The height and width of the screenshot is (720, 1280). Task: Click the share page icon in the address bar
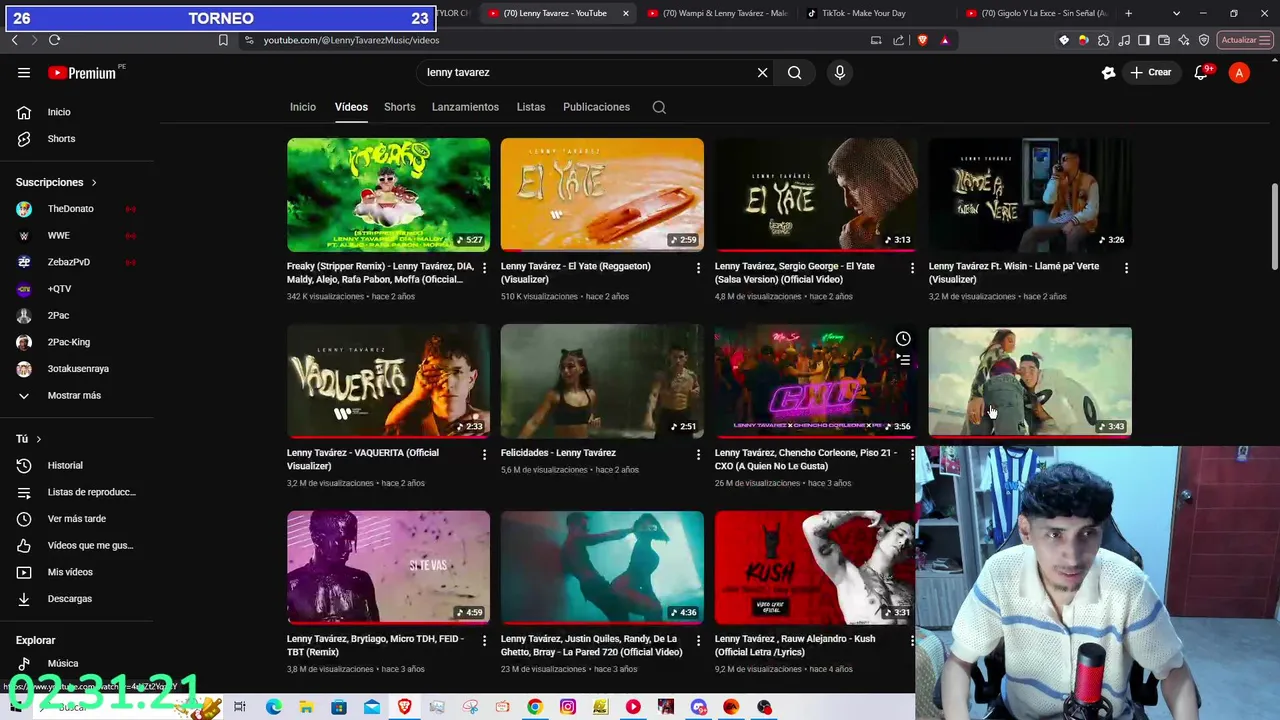pos(898,40)
